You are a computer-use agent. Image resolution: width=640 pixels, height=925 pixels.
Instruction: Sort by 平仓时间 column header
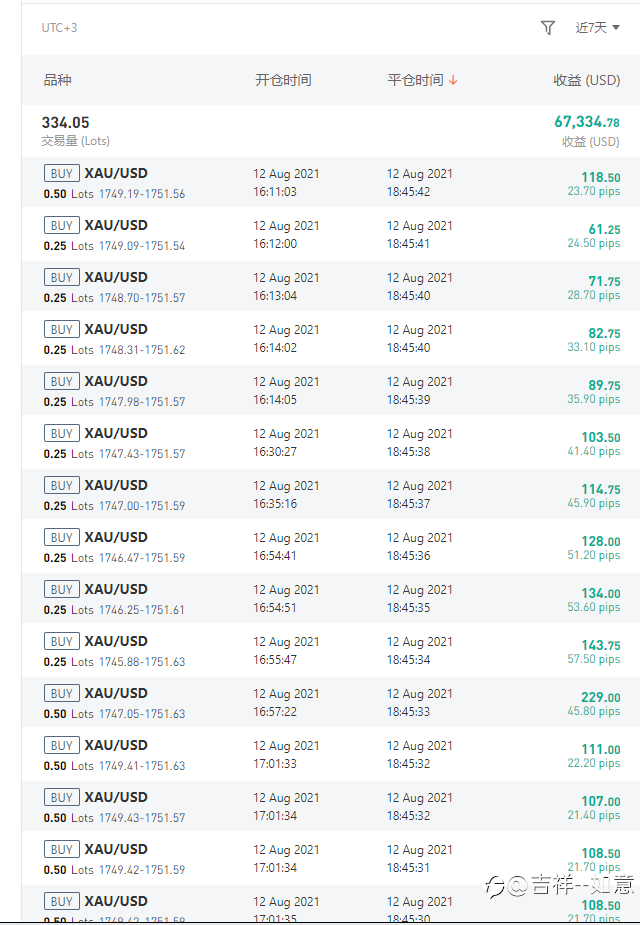pos(415,80)
